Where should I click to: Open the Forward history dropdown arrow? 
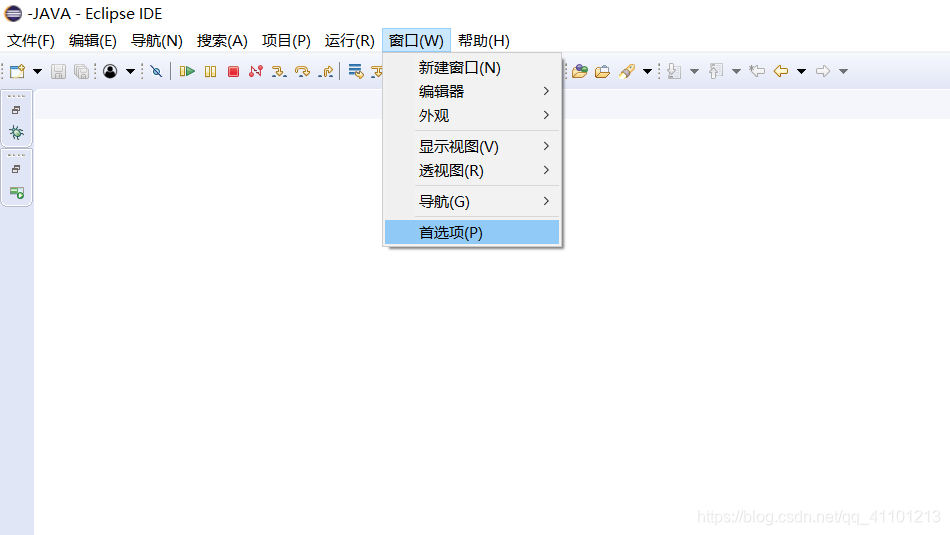coord(843,71)
